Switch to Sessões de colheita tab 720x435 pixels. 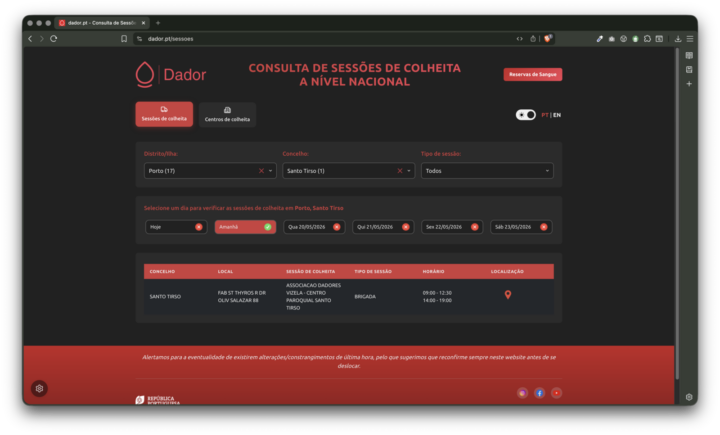point(164,114)
